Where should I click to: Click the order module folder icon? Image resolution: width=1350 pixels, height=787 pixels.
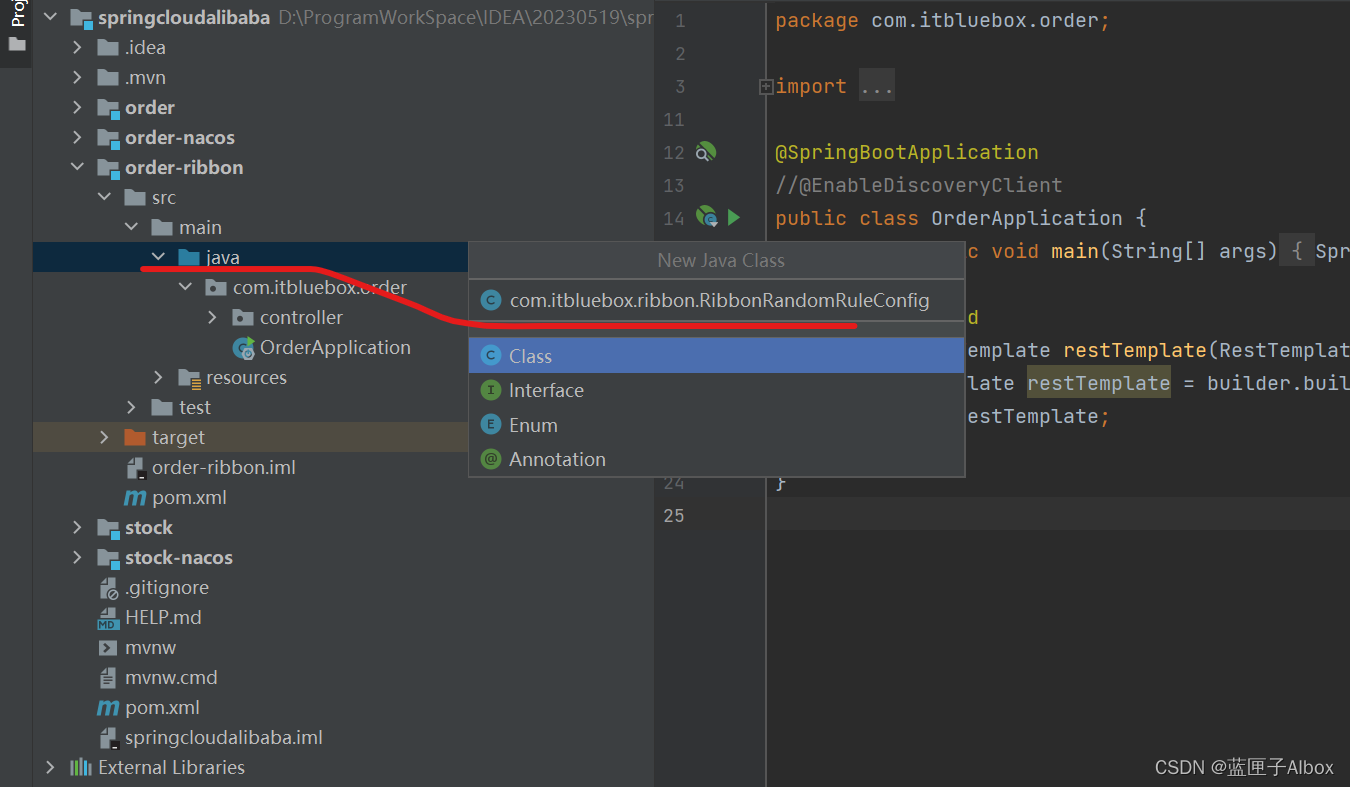click(x=108, y=108)
